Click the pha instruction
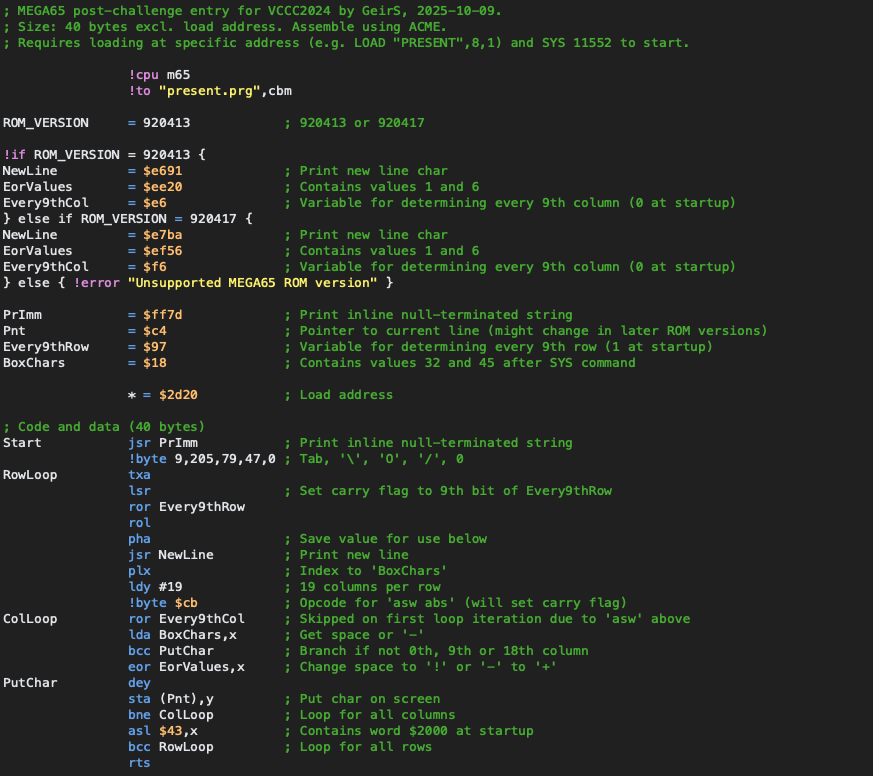Image resolution: width=873 pixels, height=776 pixels. [139, 539]
